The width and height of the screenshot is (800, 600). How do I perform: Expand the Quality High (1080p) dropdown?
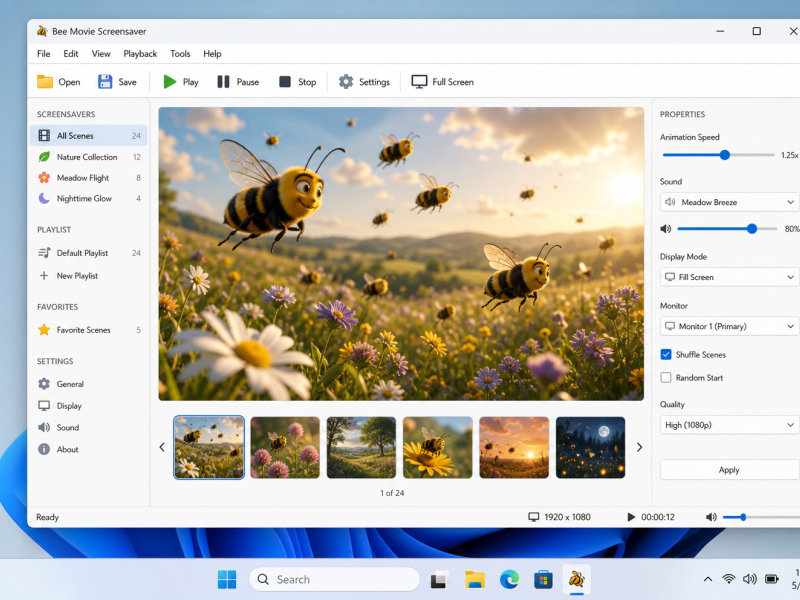(x=730, y=425)
